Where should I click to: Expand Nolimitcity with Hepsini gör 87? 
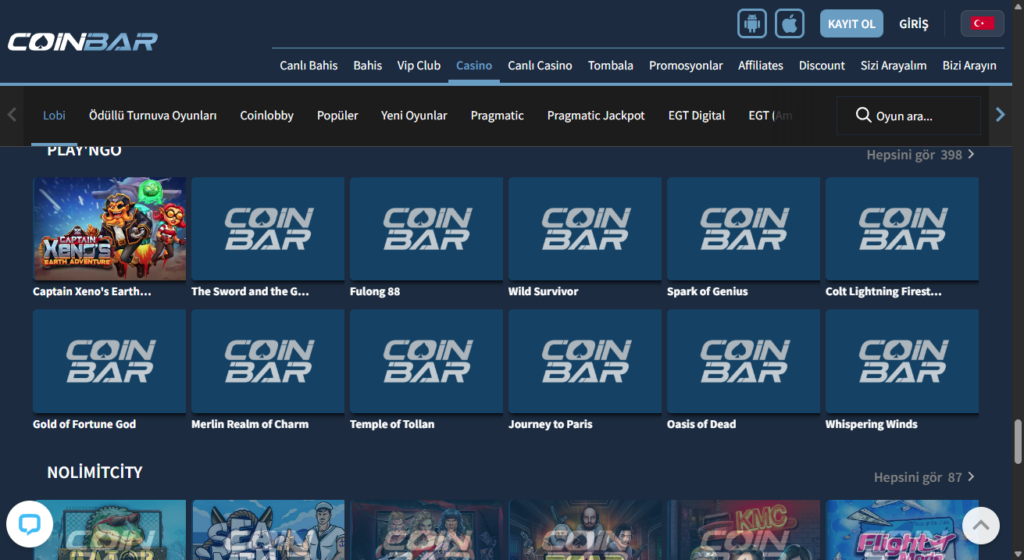coord(923,477)
